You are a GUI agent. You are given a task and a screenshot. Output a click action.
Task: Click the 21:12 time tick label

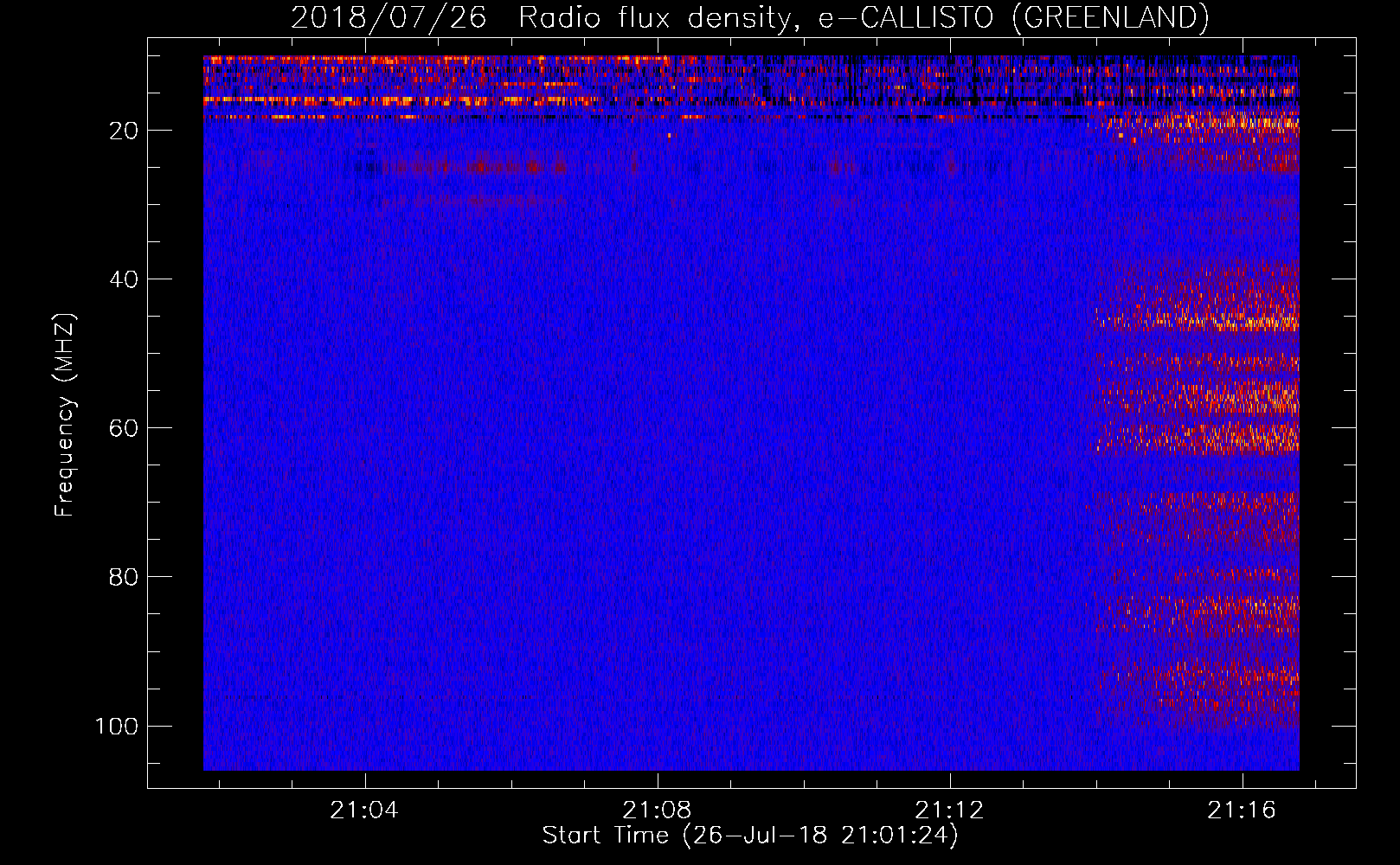[x=949, y=810]
